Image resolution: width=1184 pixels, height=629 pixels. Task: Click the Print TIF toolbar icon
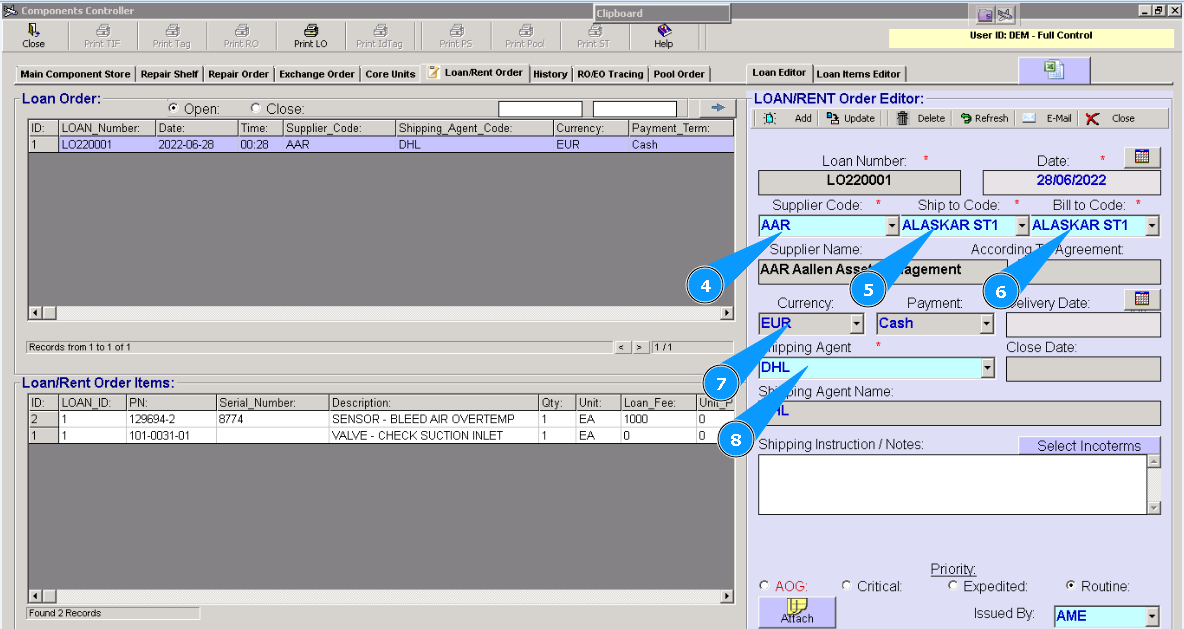click(x=102, y=35)
